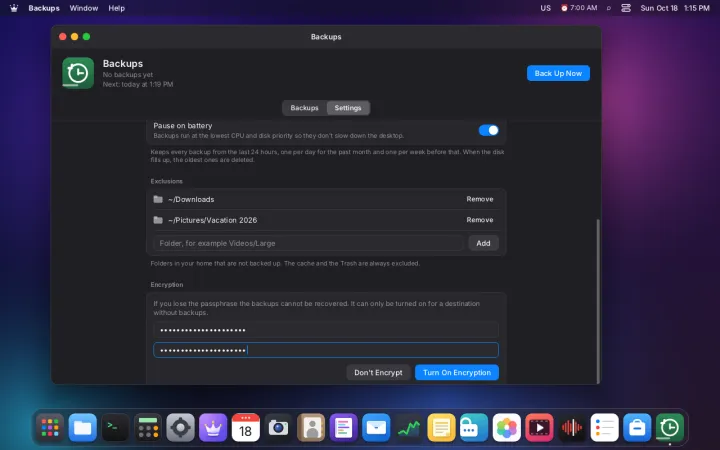Click the folder icon beside ~/Downloads
This screenshot has height=450, width=720.
(x=158, y=199)
